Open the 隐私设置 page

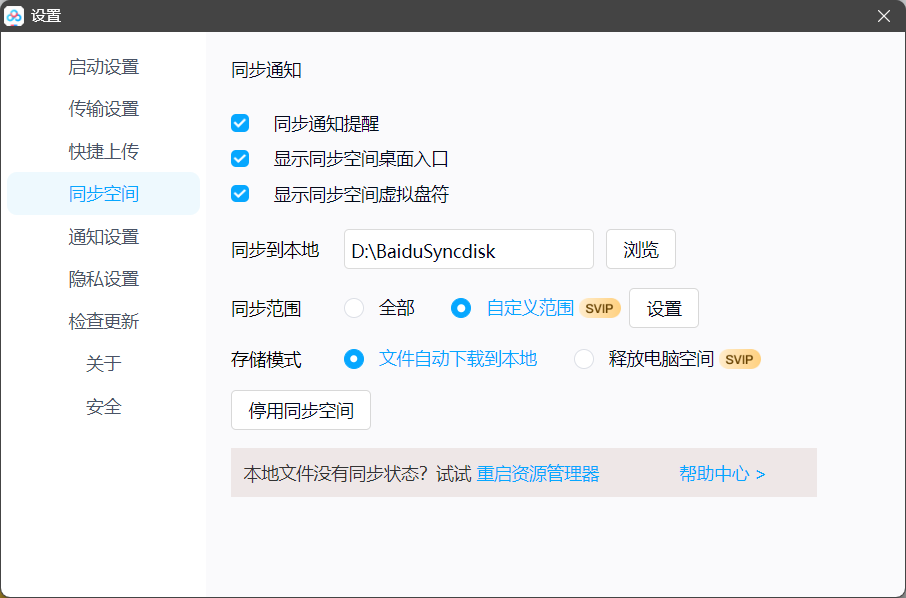[104, 278]
